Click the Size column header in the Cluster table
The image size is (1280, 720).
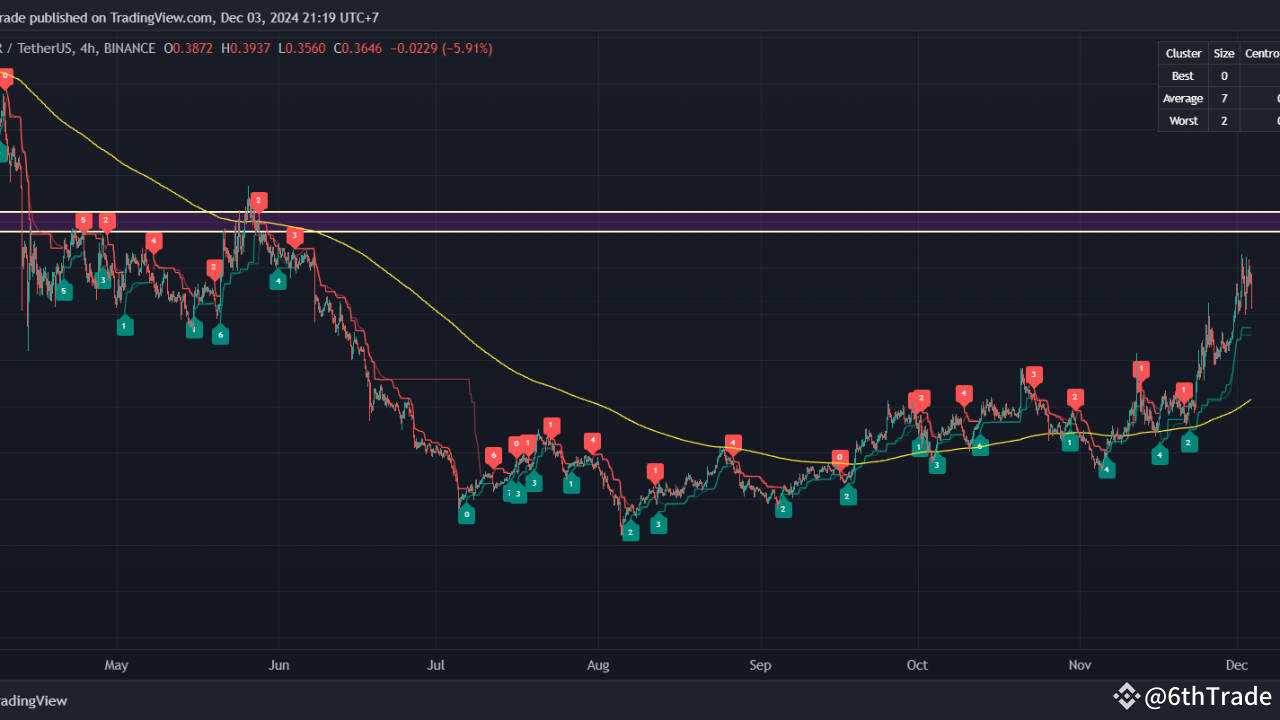point(1224,53)
